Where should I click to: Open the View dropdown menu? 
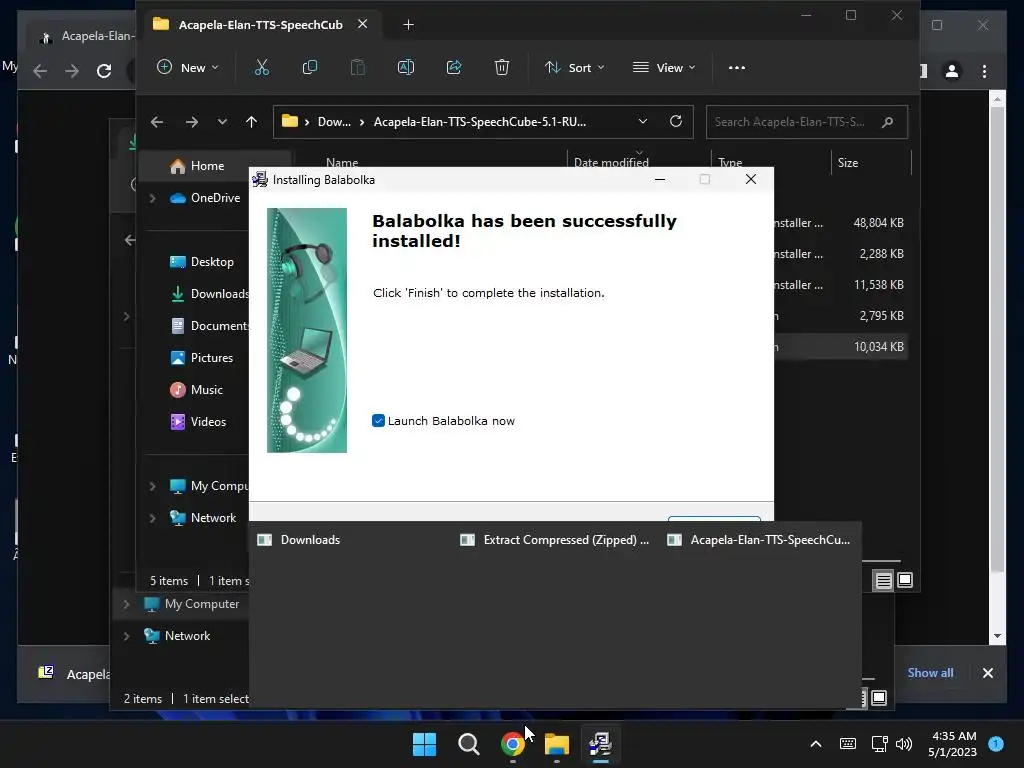coord(664,67)
